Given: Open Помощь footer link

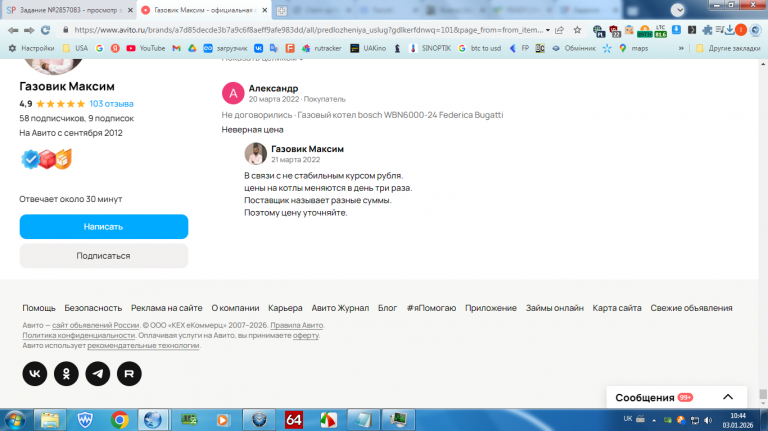Looking at the screenshot, I should click(x=39, y=308).
